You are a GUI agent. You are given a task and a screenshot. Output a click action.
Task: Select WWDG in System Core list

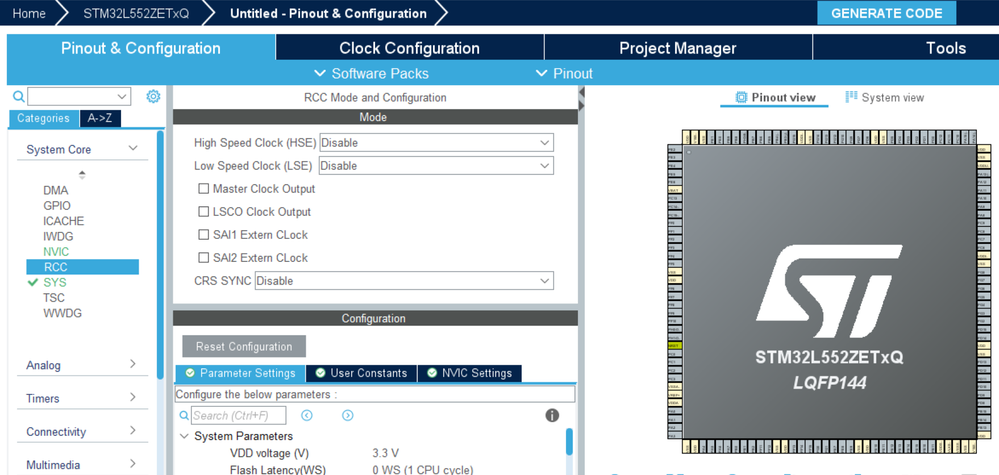[x=62, y=313]
